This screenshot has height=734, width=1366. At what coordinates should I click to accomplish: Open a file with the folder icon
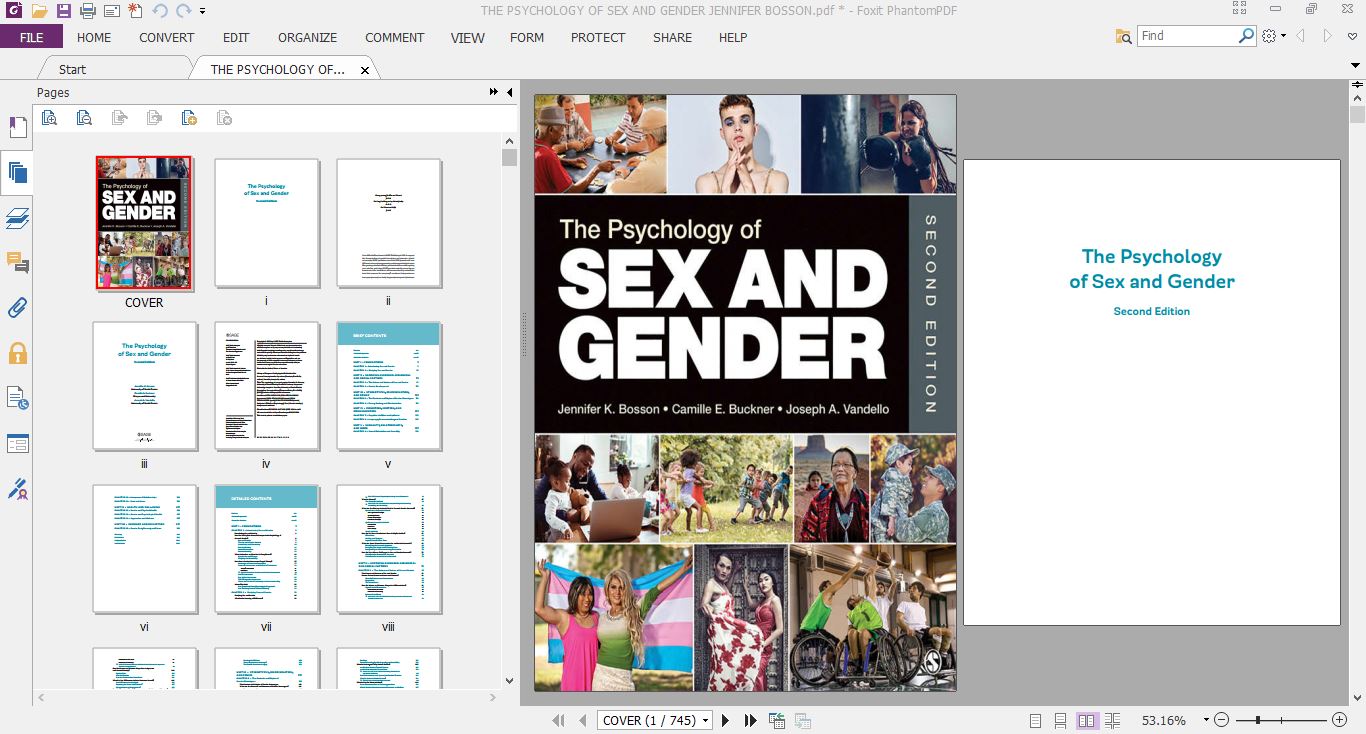click(39, 11)
